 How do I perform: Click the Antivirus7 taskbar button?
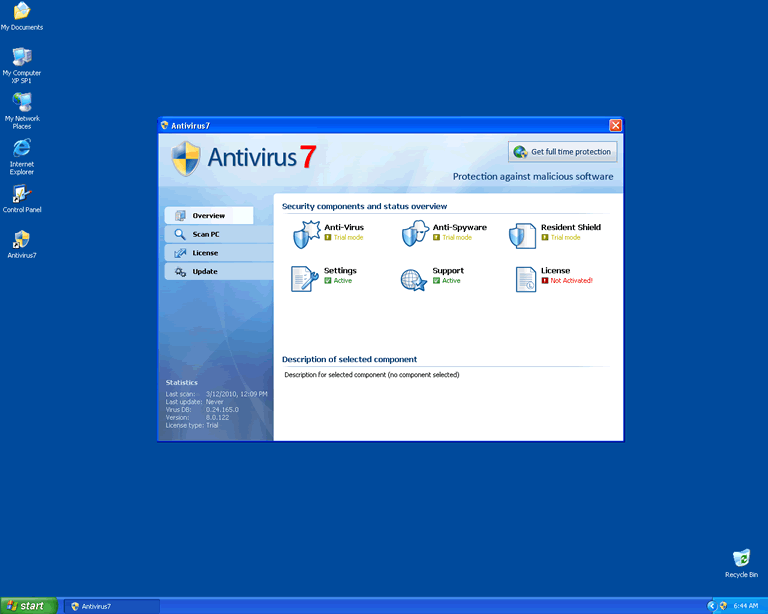point(110,606)
